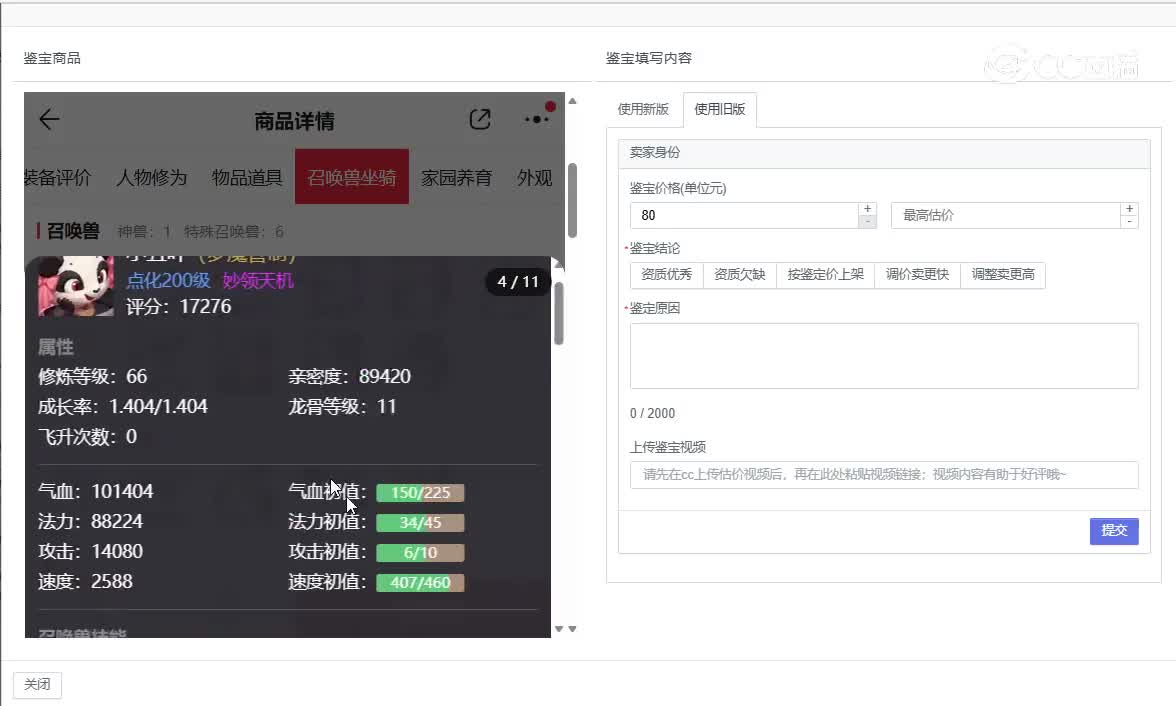Decrease 最高估价 with its minus button
The image size is (1176, 706).
pyautogui.click(x=1129, y=221)
